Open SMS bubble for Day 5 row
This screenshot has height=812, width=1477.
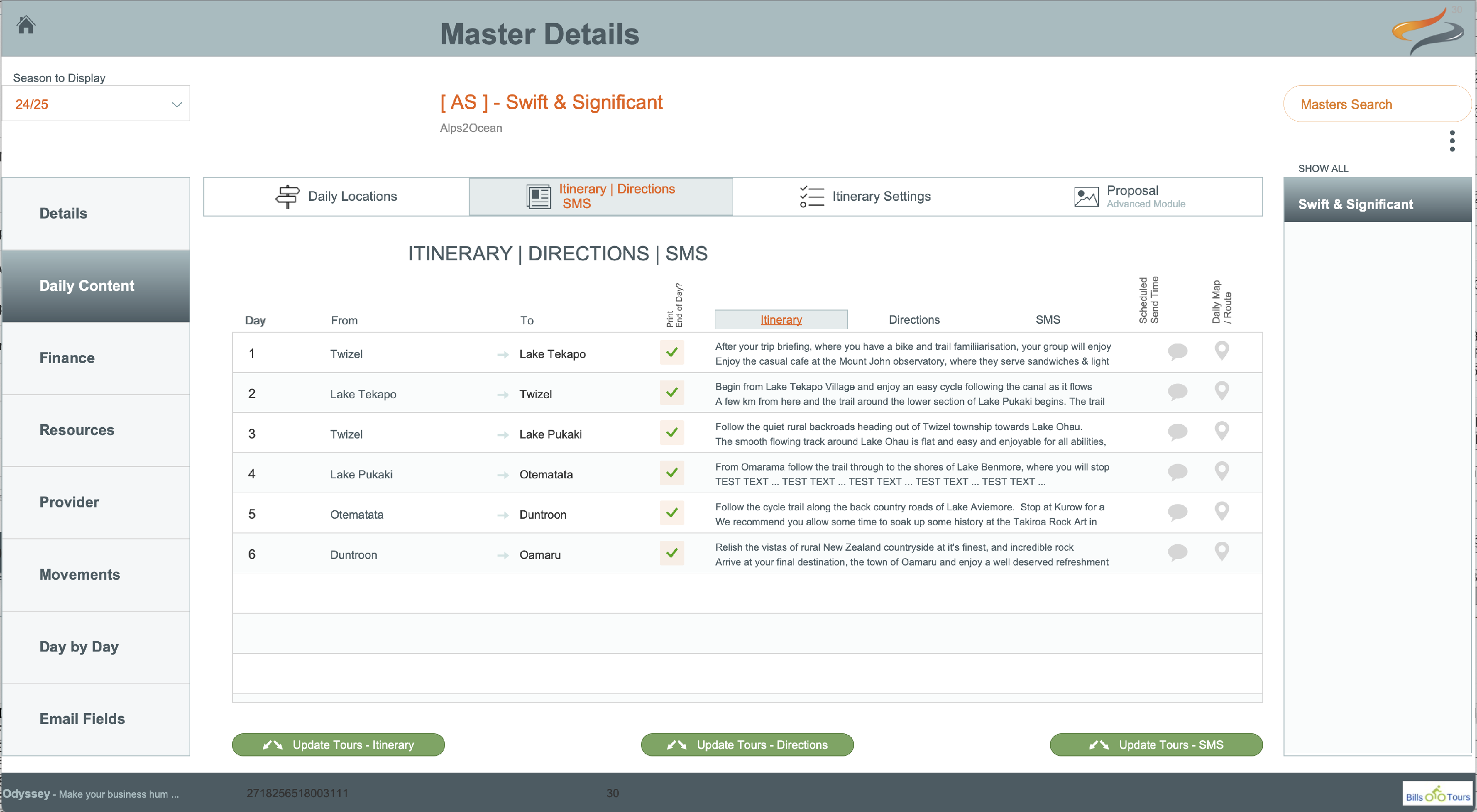click(x=1177, y=512)
